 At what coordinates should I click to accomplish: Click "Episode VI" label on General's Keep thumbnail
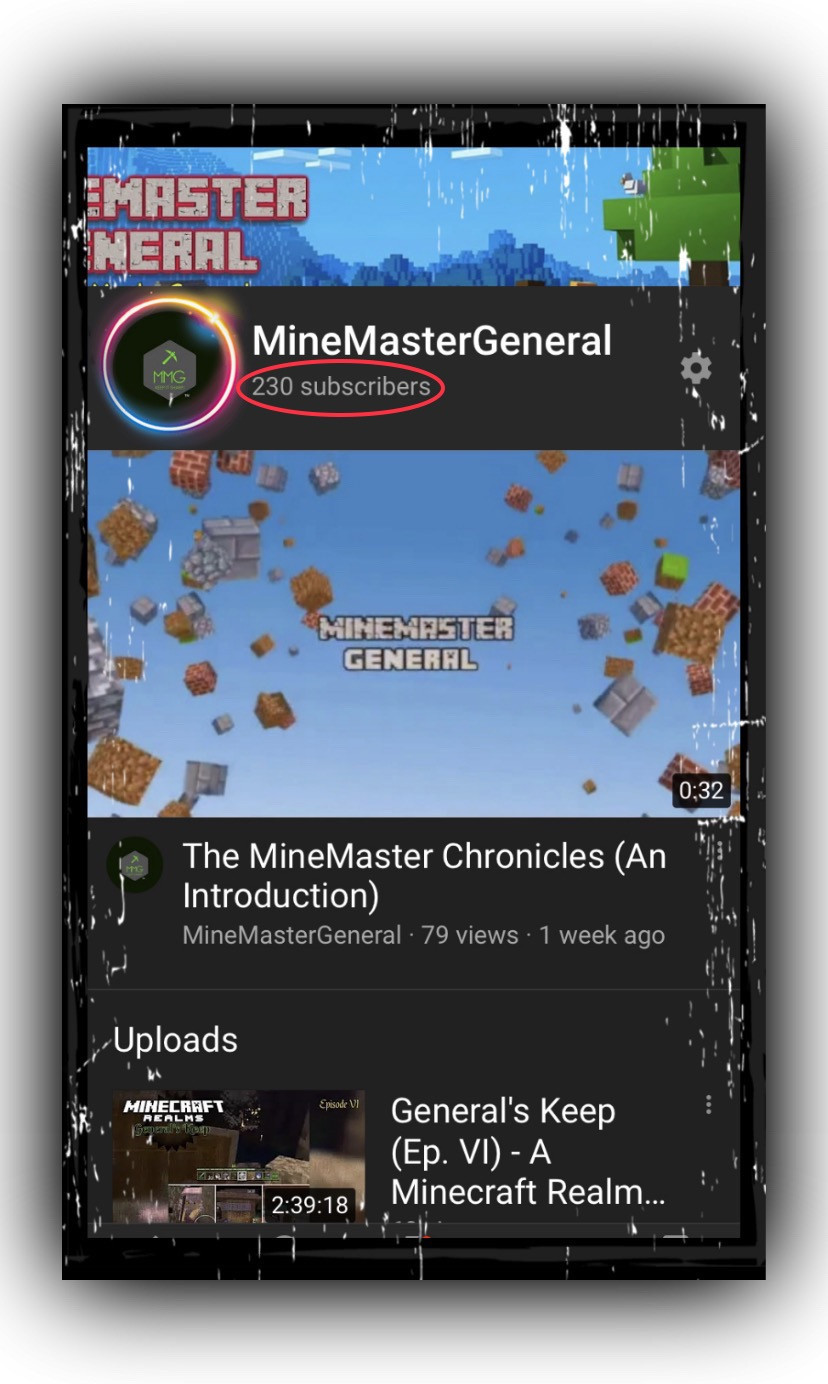point(339,1104)
